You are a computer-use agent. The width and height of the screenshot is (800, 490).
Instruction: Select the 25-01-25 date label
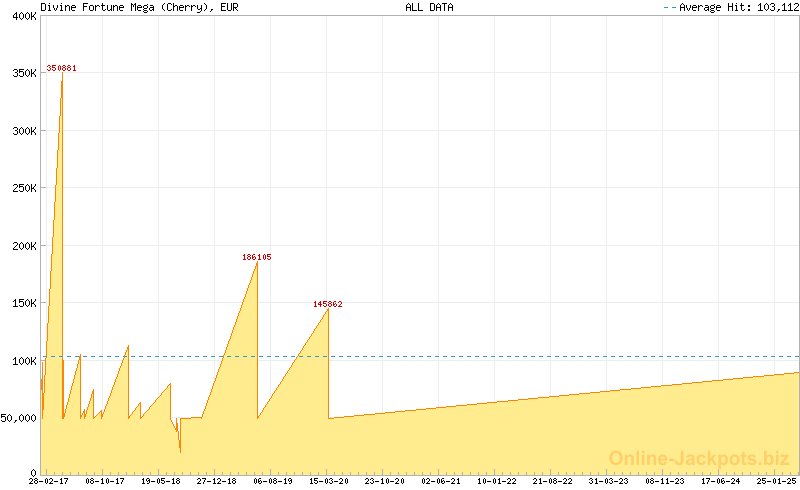coord(776,481)
